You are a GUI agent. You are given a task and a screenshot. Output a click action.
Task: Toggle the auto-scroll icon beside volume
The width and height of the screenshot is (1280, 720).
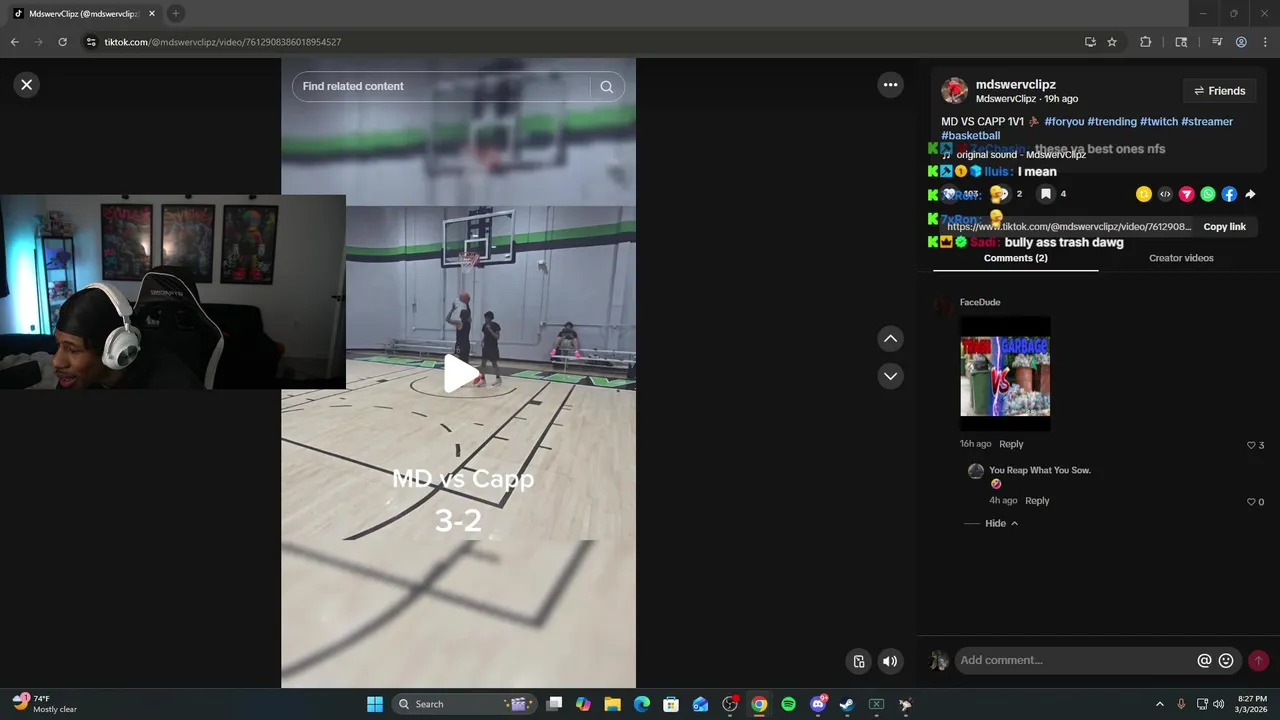pos(858,661)
